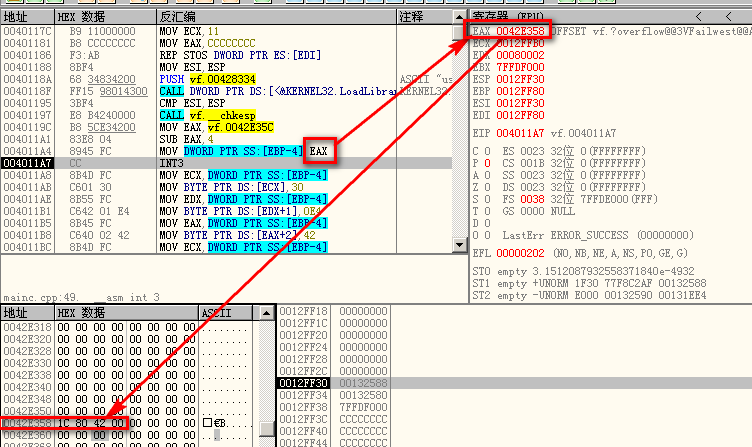This screenshot has height=447, width=752.
Task: Click the 注释 column header
Action: (x=411, y=18)
